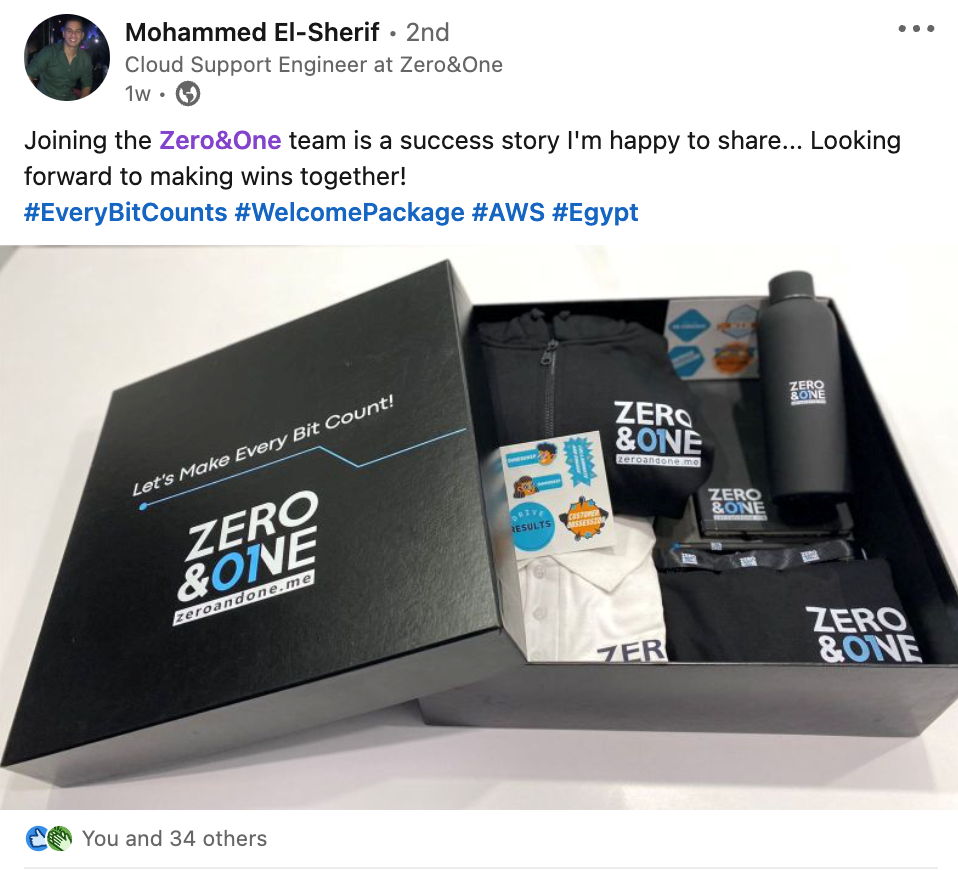
Task: Click the 'Cloud Support Engineer at Zero&One' headline
Action: 313,64
